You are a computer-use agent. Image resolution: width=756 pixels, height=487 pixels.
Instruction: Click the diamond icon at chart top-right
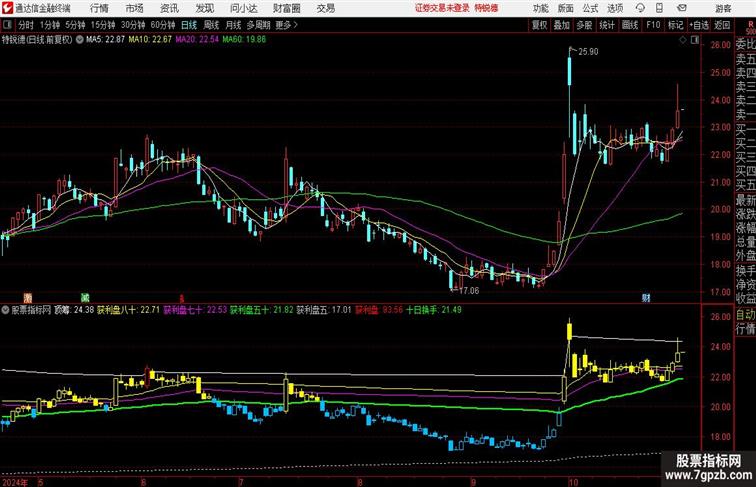pos(683,41)
